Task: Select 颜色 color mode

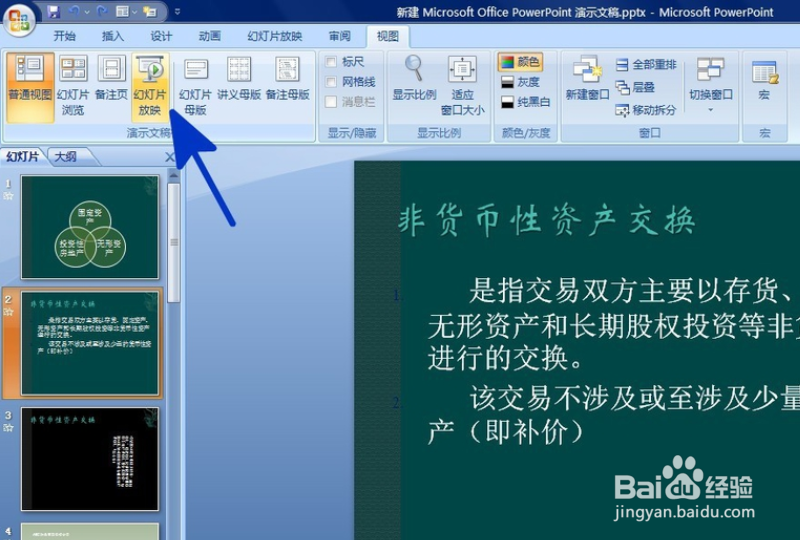Action: [520, 62]
